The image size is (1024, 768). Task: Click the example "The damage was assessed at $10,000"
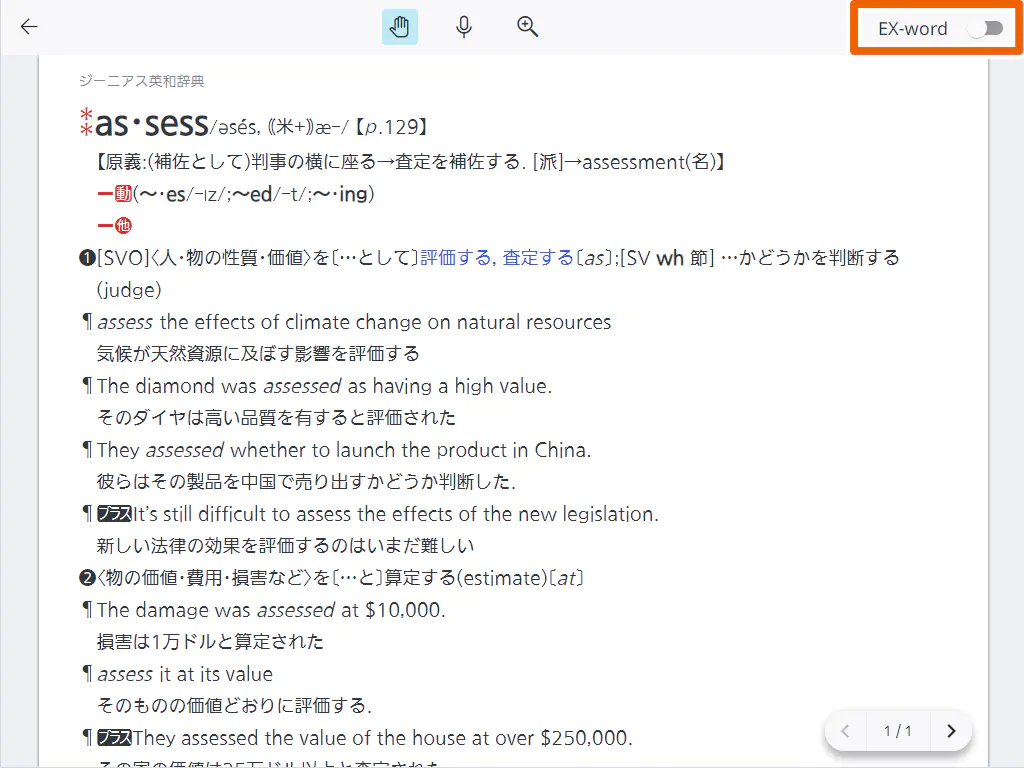[x=271, y=610]
